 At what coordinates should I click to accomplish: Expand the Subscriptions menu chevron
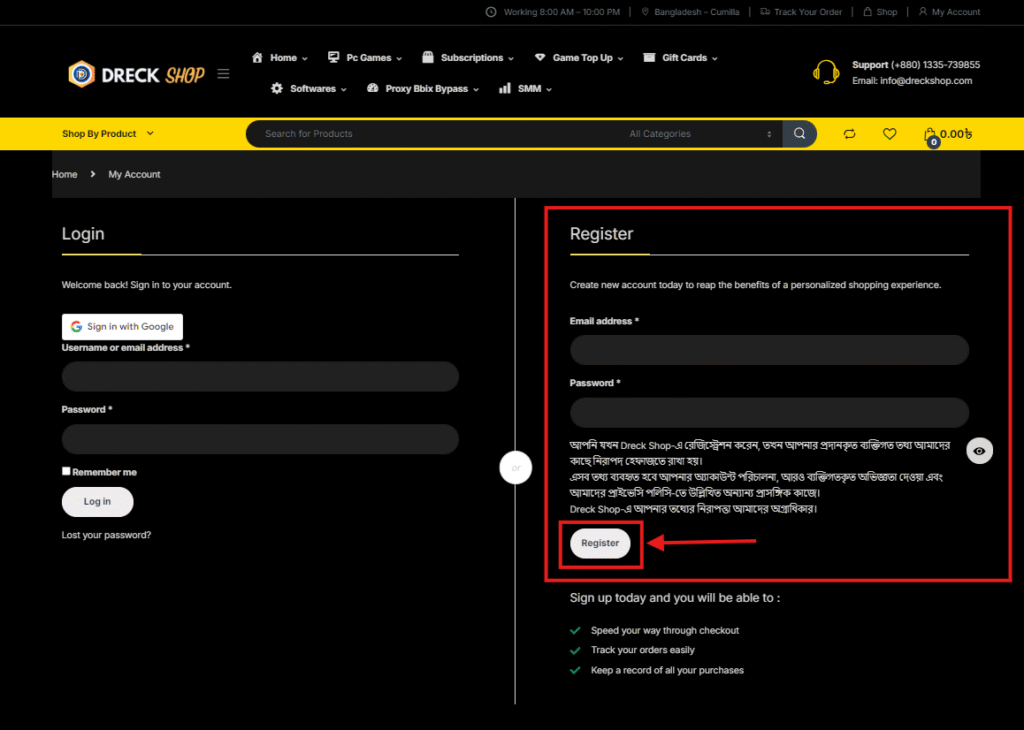coord(511,59)
